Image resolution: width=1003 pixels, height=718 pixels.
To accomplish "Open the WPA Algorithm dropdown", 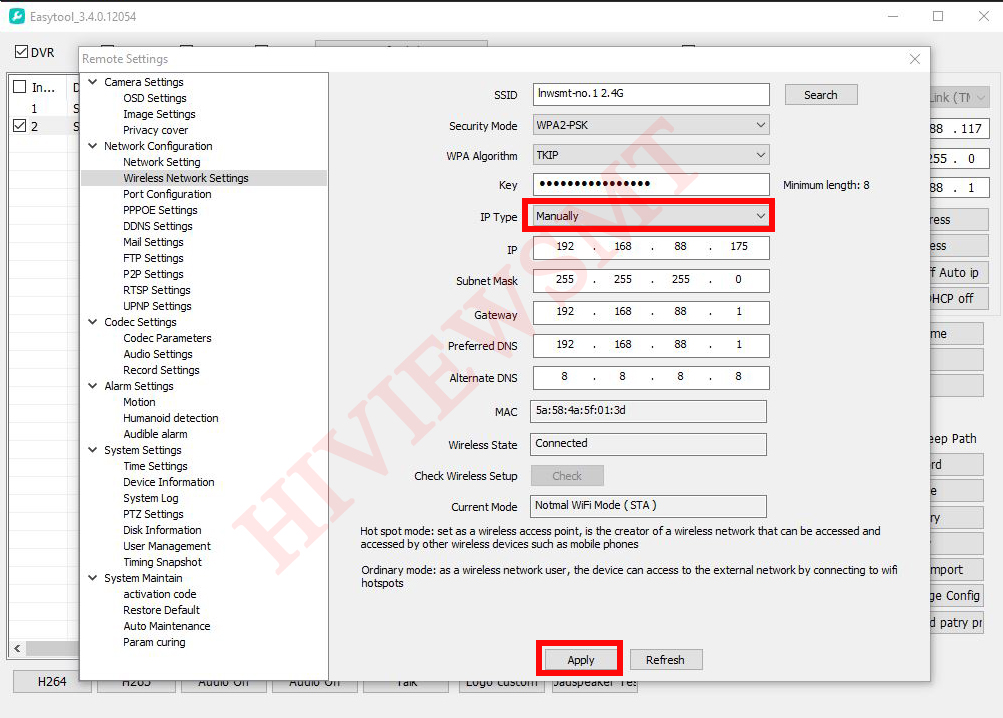I will tap(651, 155).
